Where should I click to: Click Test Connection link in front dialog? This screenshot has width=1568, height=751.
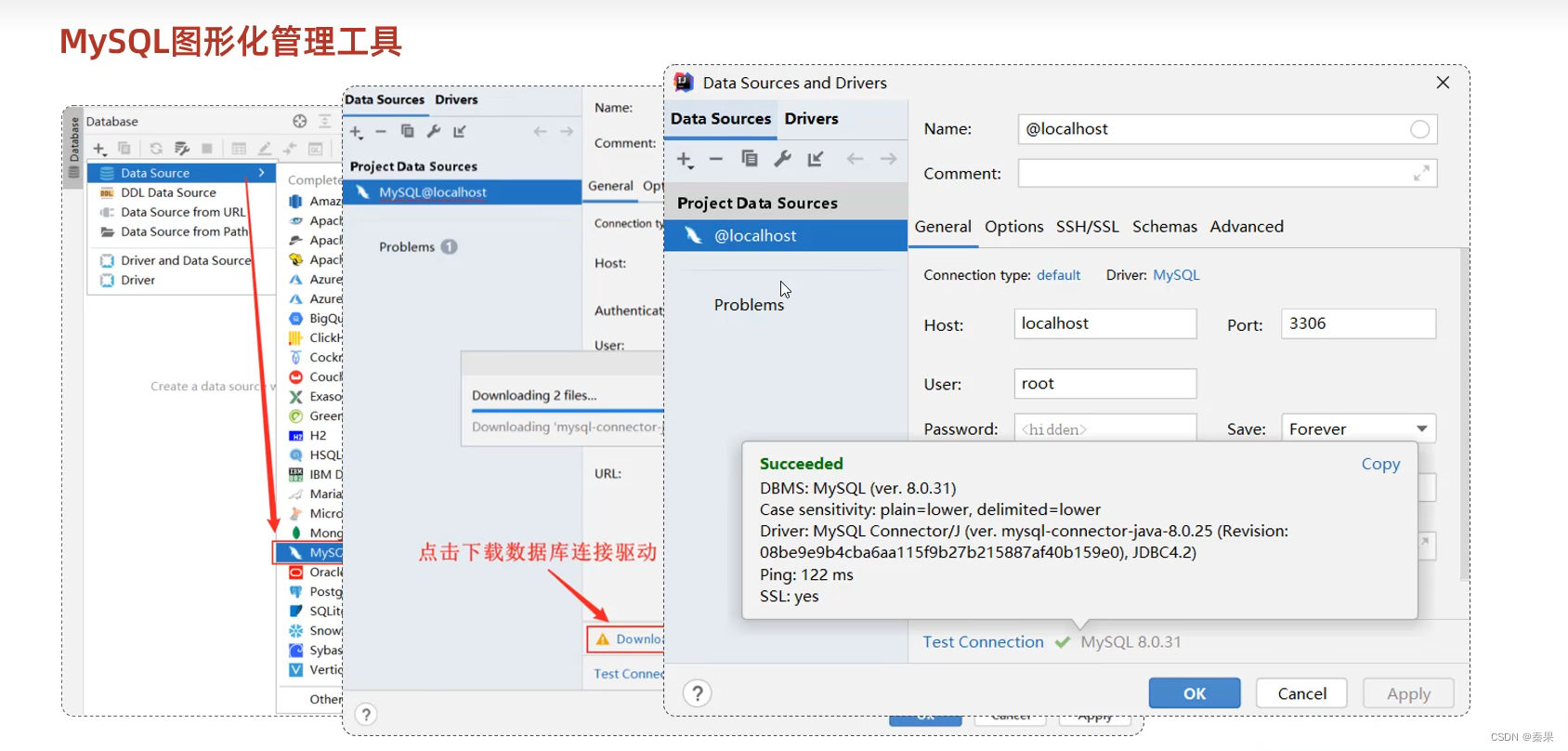983,642
